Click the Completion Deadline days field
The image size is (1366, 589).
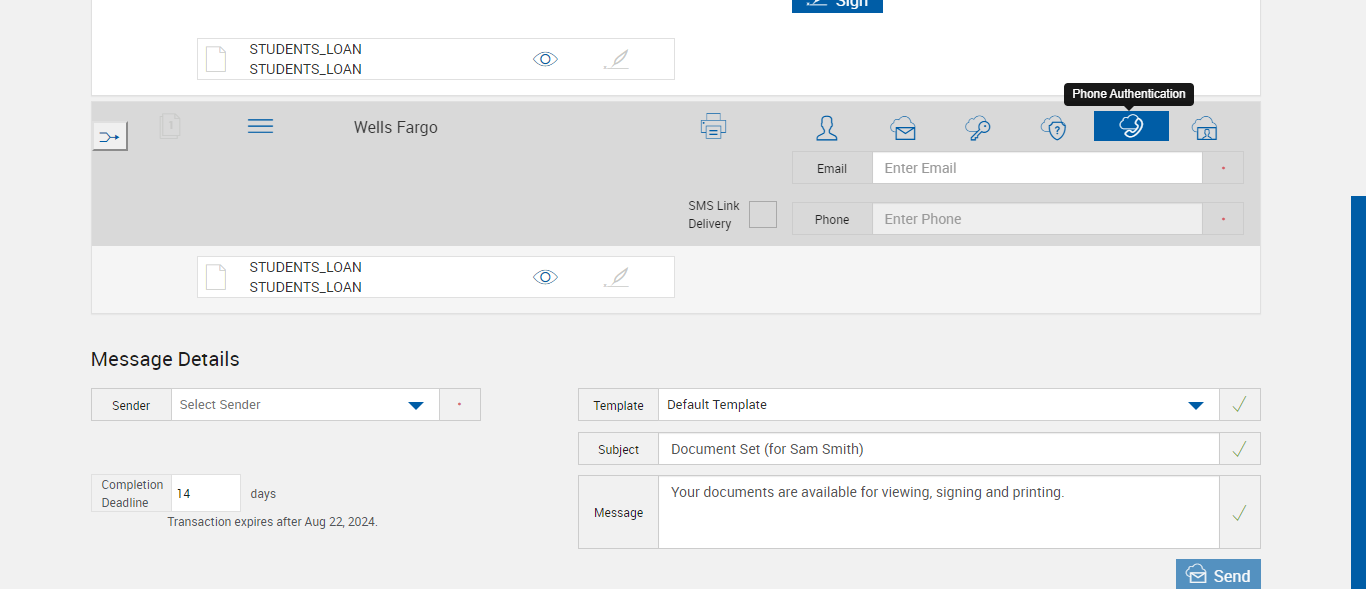(x=205, y=493)
